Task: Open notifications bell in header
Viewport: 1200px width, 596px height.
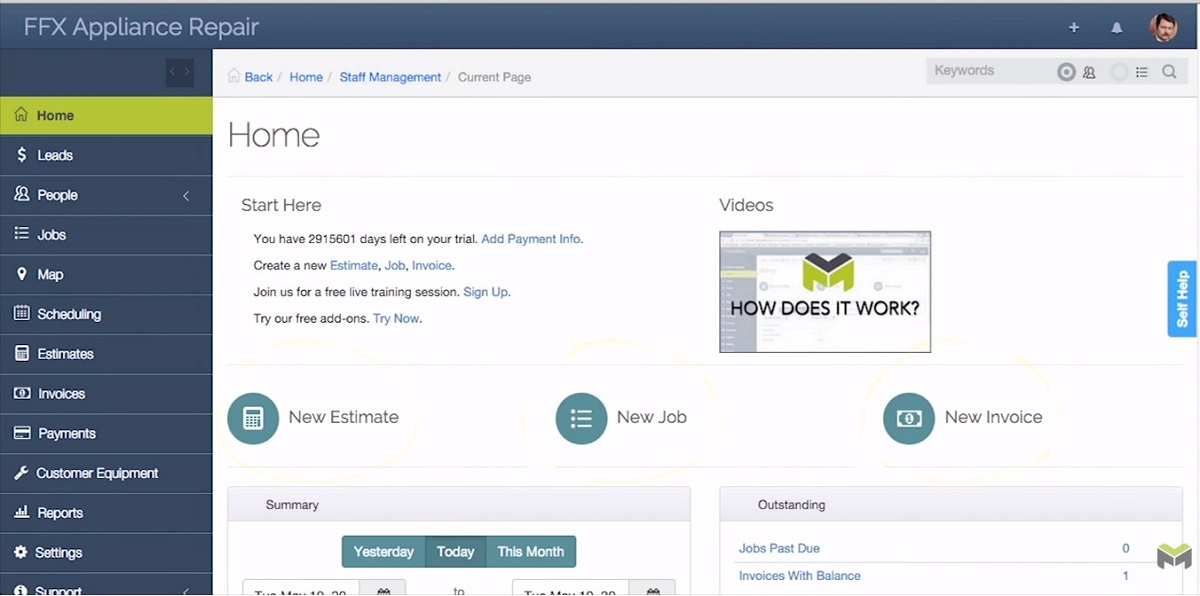Action: tap(1117, 28)
